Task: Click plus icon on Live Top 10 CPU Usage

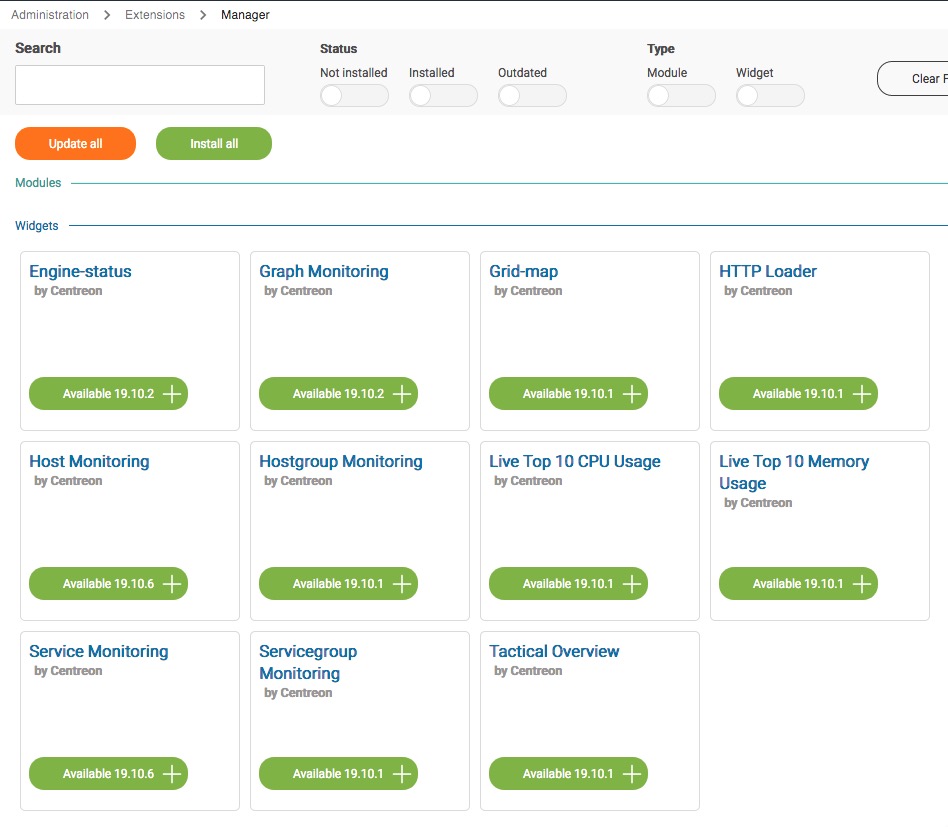Action: (x=632, y=584)
